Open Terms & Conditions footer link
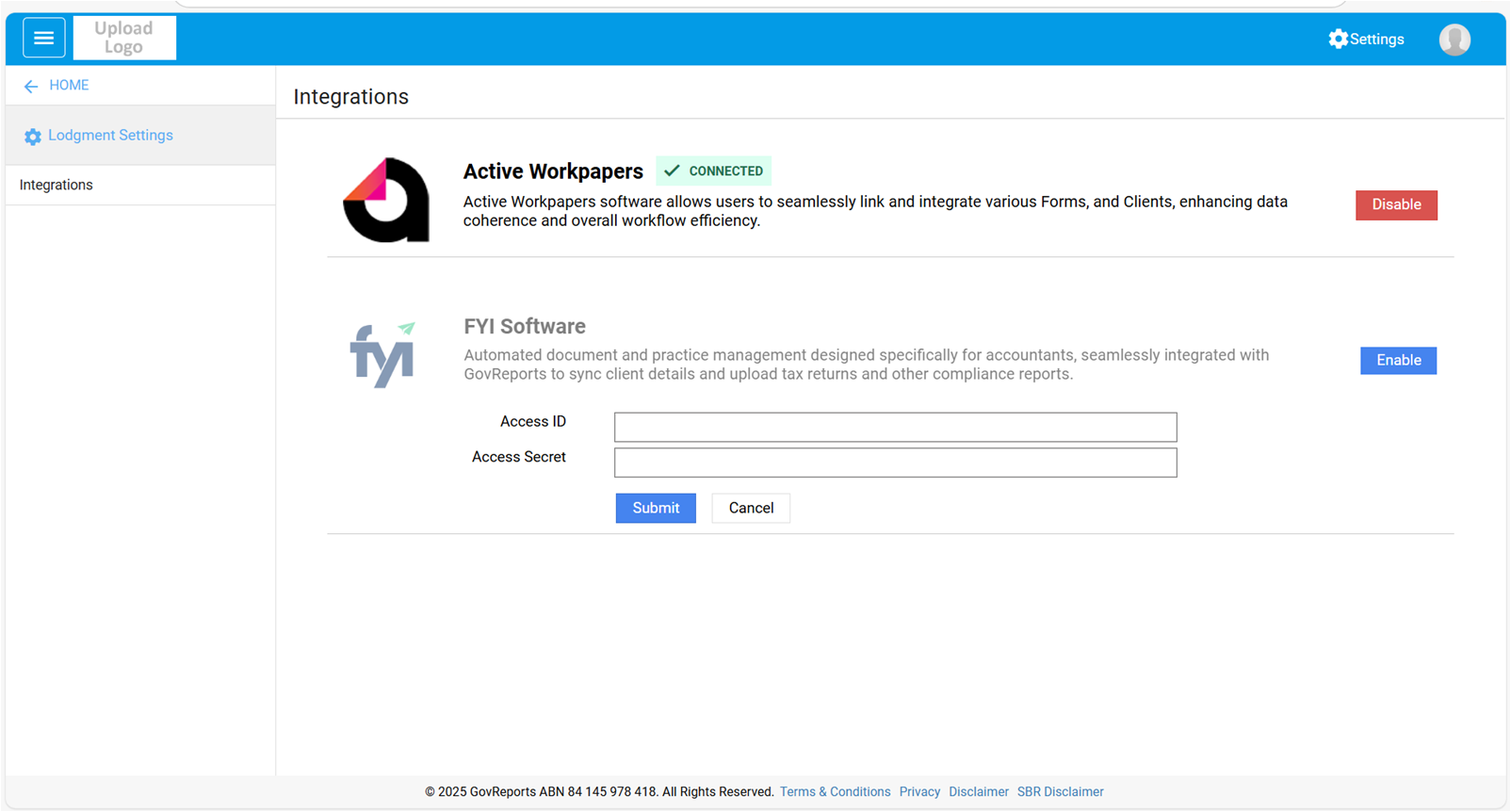This screenshot has width=1511, height=812. pos(835,791)
